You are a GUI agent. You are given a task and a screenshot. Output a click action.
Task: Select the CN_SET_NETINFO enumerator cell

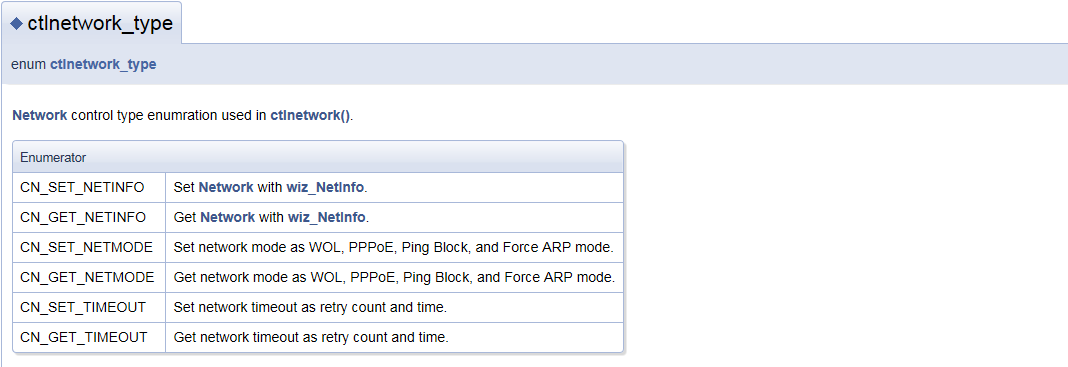[x=89, y=187]
